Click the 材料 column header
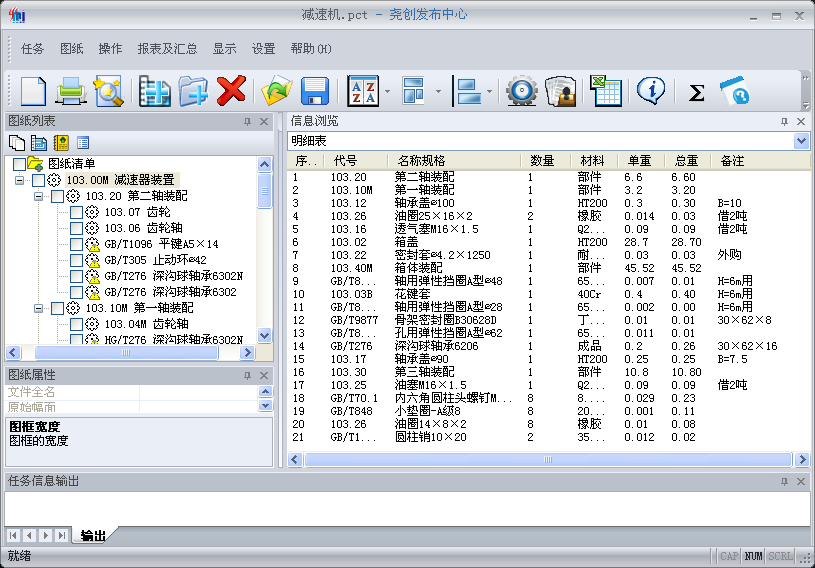 point(592,161)
